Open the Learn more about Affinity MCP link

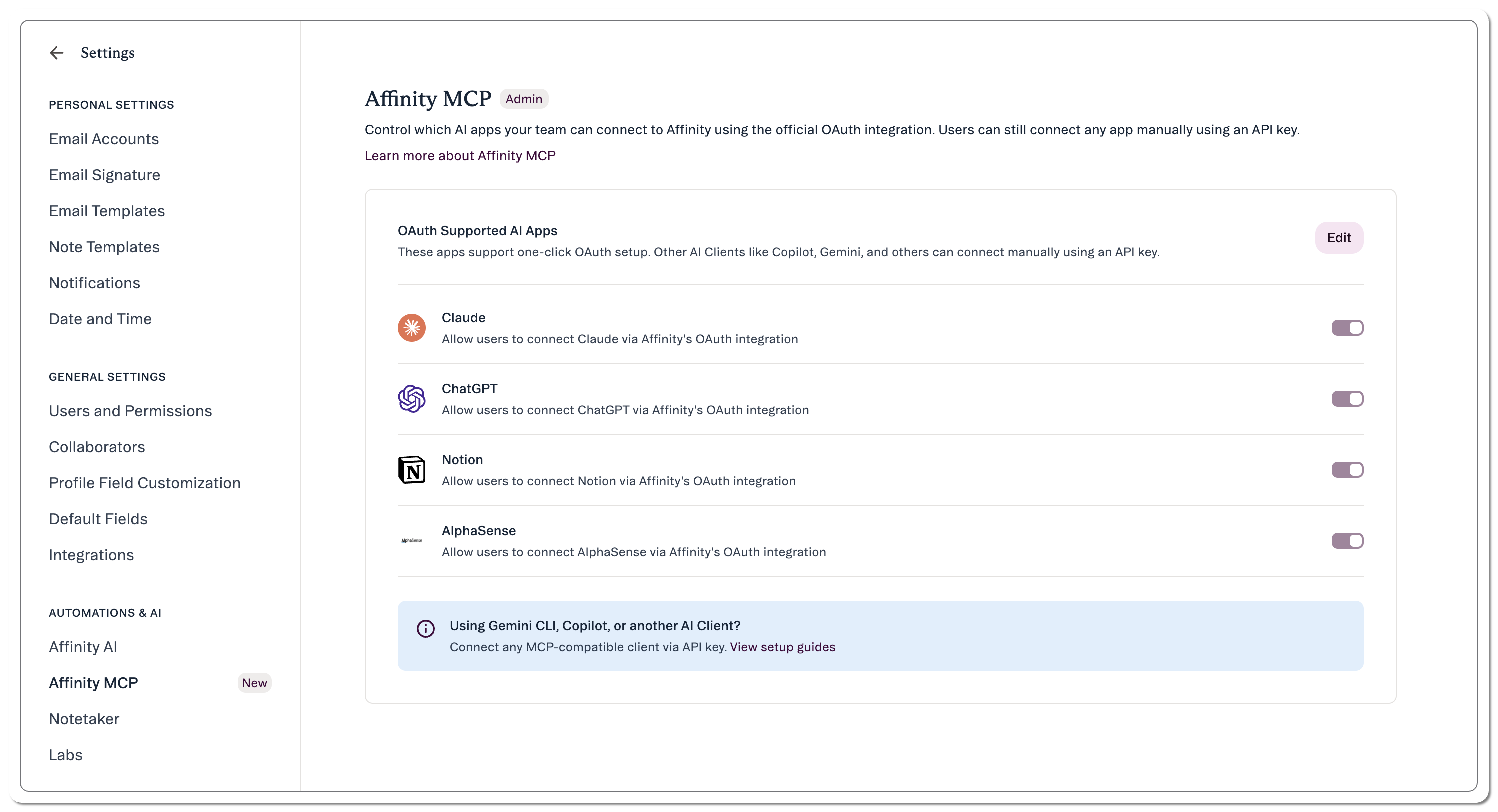pyautogui.click(x=460, y=156)
